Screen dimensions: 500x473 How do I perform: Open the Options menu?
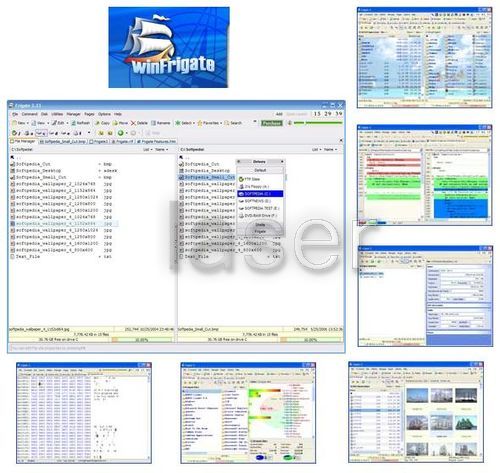pyautogui.click(x=104, y=114)
